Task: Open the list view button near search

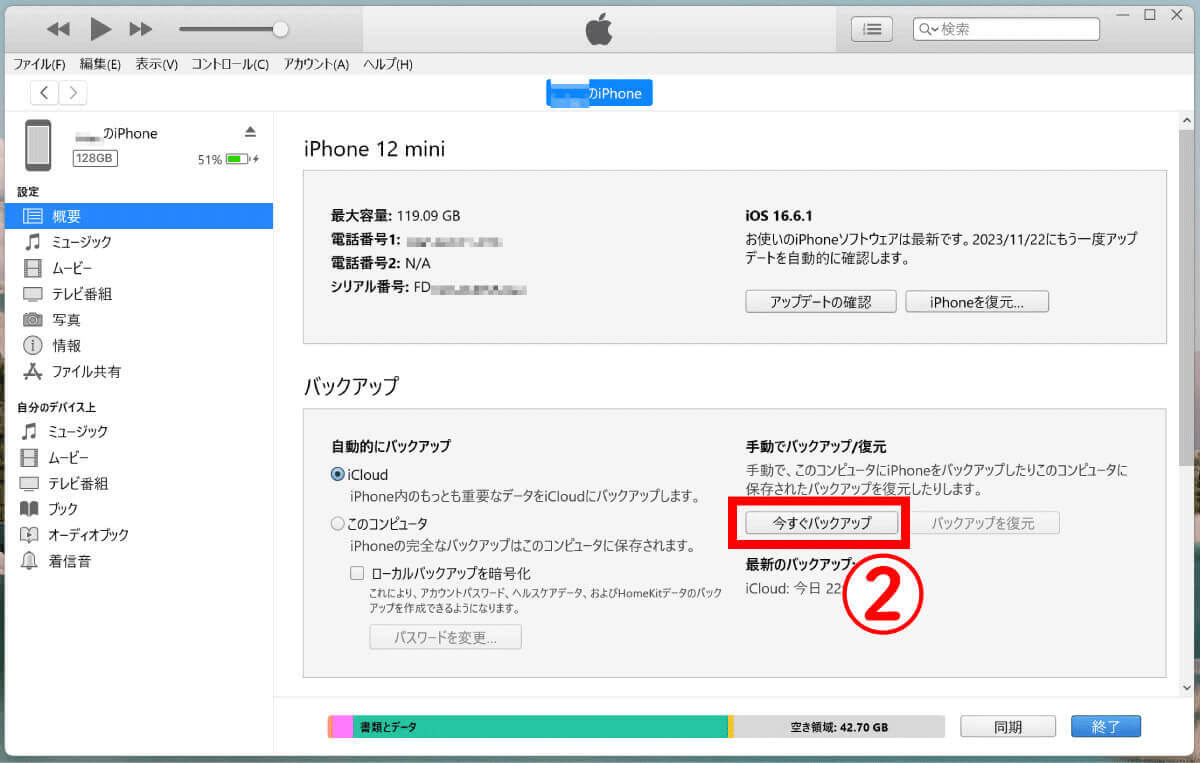Action: pos(872,29)
